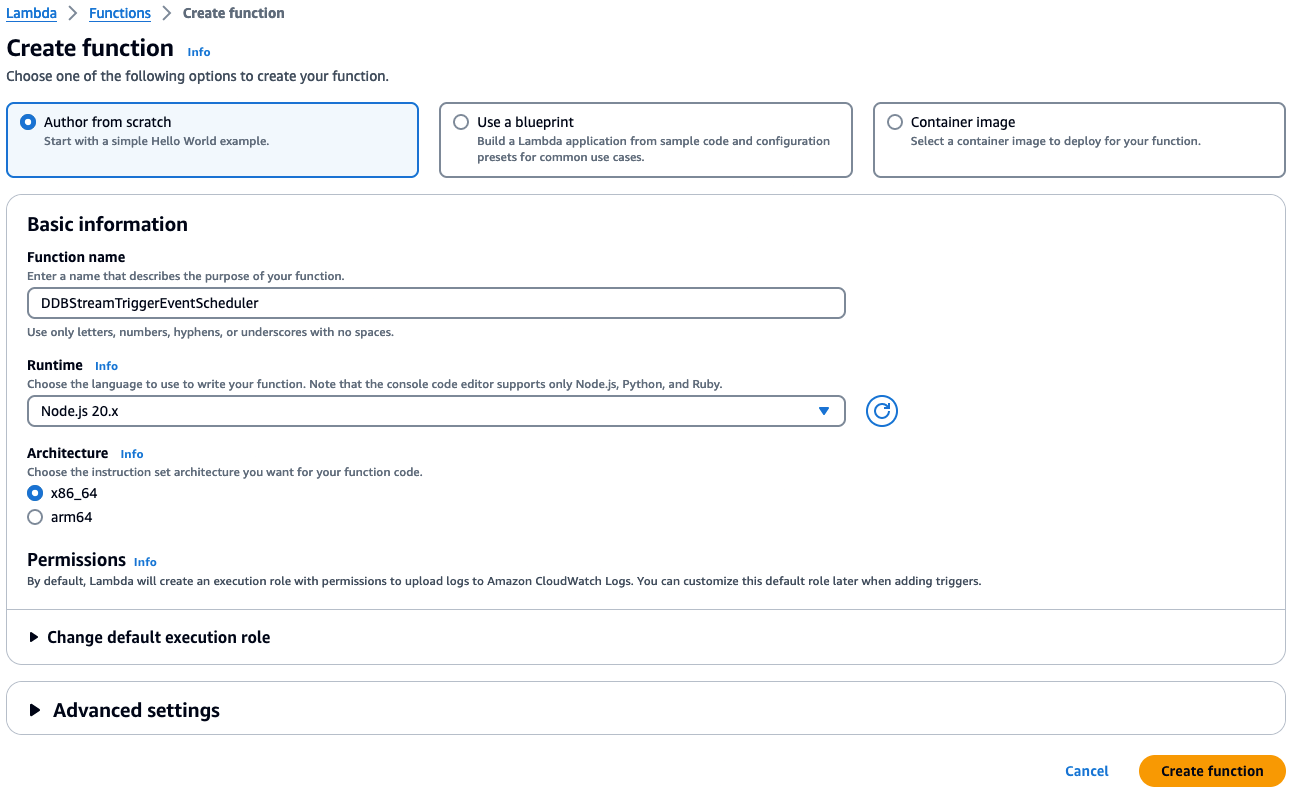Screen dimensions: 1293x791
Task: Click inside the Function name input field
Action: (435, 302)
